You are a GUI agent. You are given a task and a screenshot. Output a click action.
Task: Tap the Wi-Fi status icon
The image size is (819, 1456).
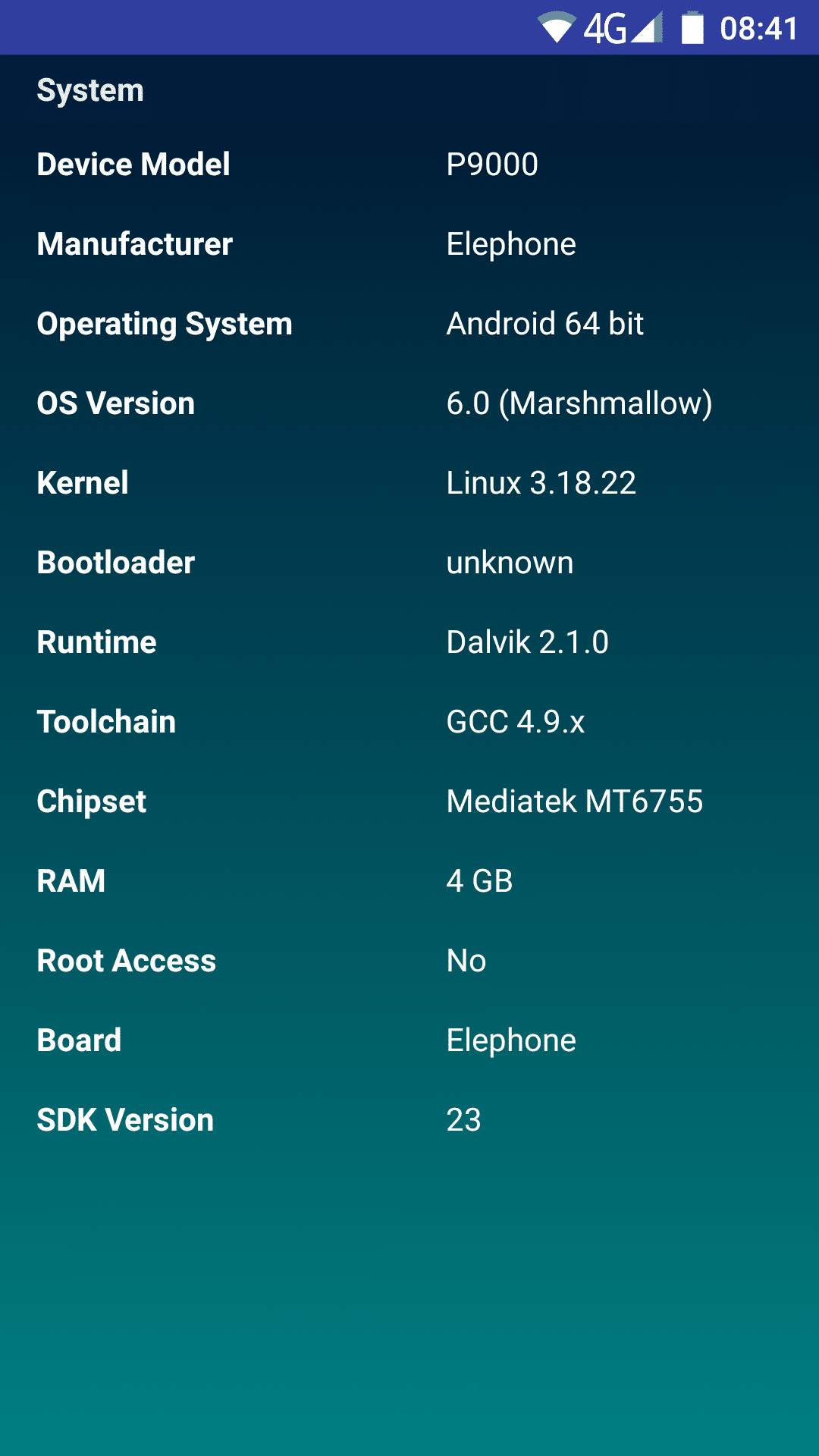pyautogui.click(x=557, y=28)
